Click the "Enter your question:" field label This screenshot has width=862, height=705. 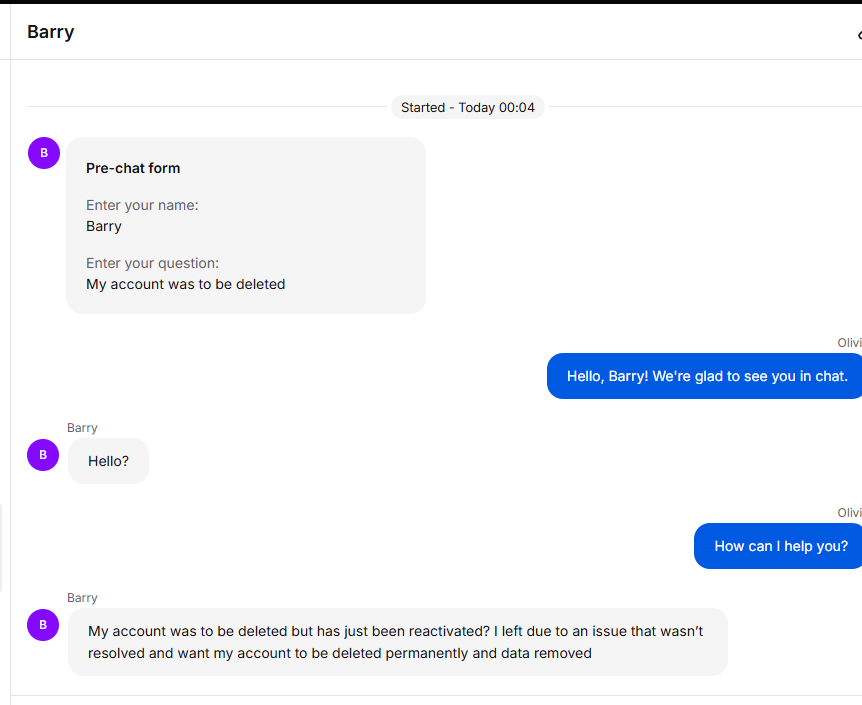click(x=152, y=263)
